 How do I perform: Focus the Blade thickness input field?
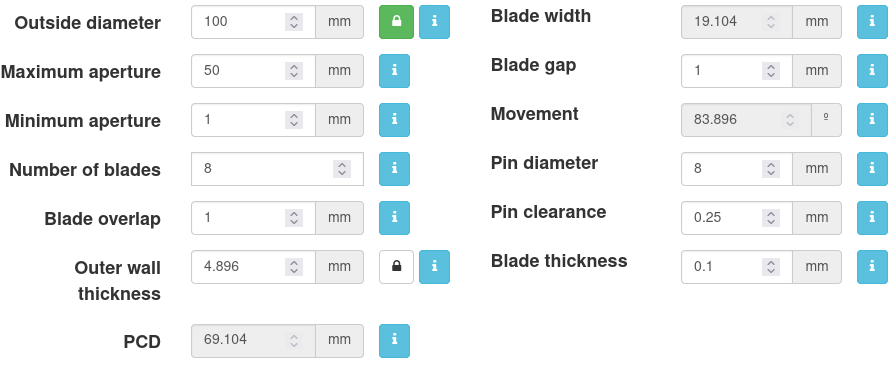737,267
